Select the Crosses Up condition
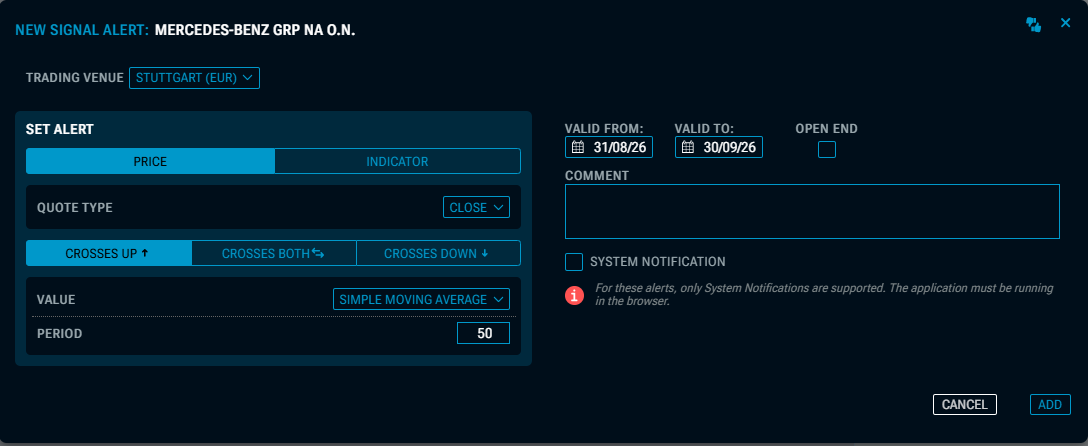 108,253
